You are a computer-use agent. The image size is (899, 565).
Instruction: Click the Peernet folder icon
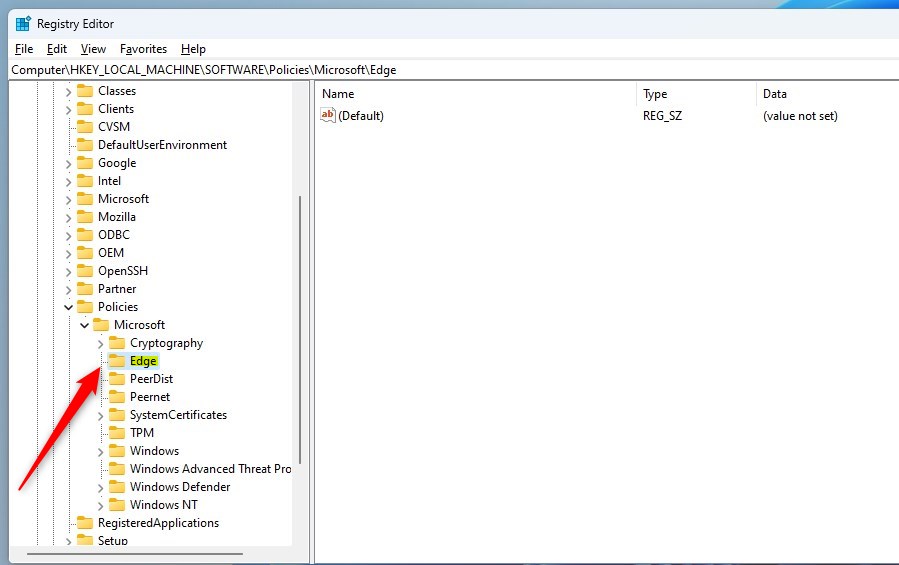point(117,396)
